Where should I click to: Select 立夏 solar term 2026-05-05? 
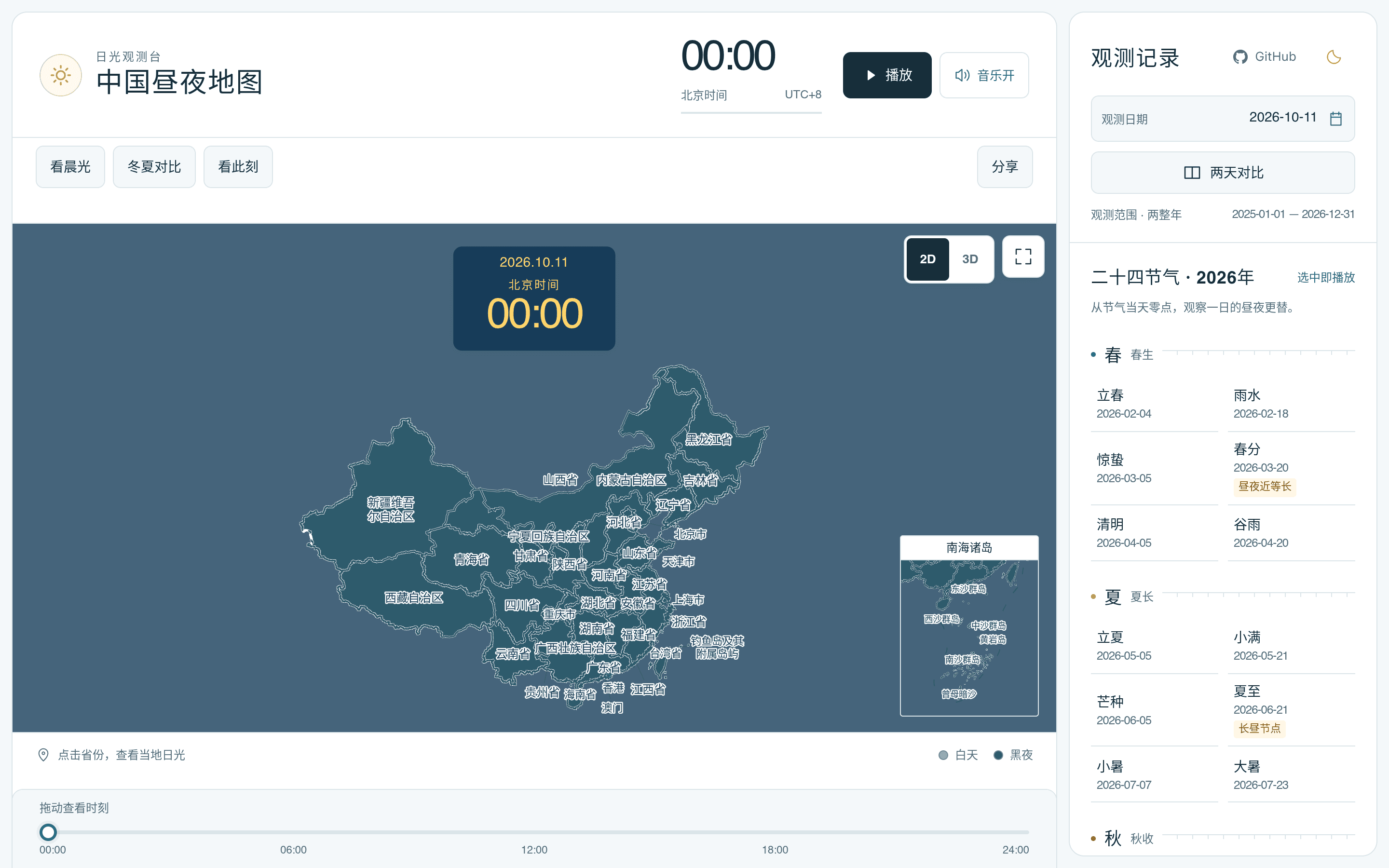[1154, 646]
